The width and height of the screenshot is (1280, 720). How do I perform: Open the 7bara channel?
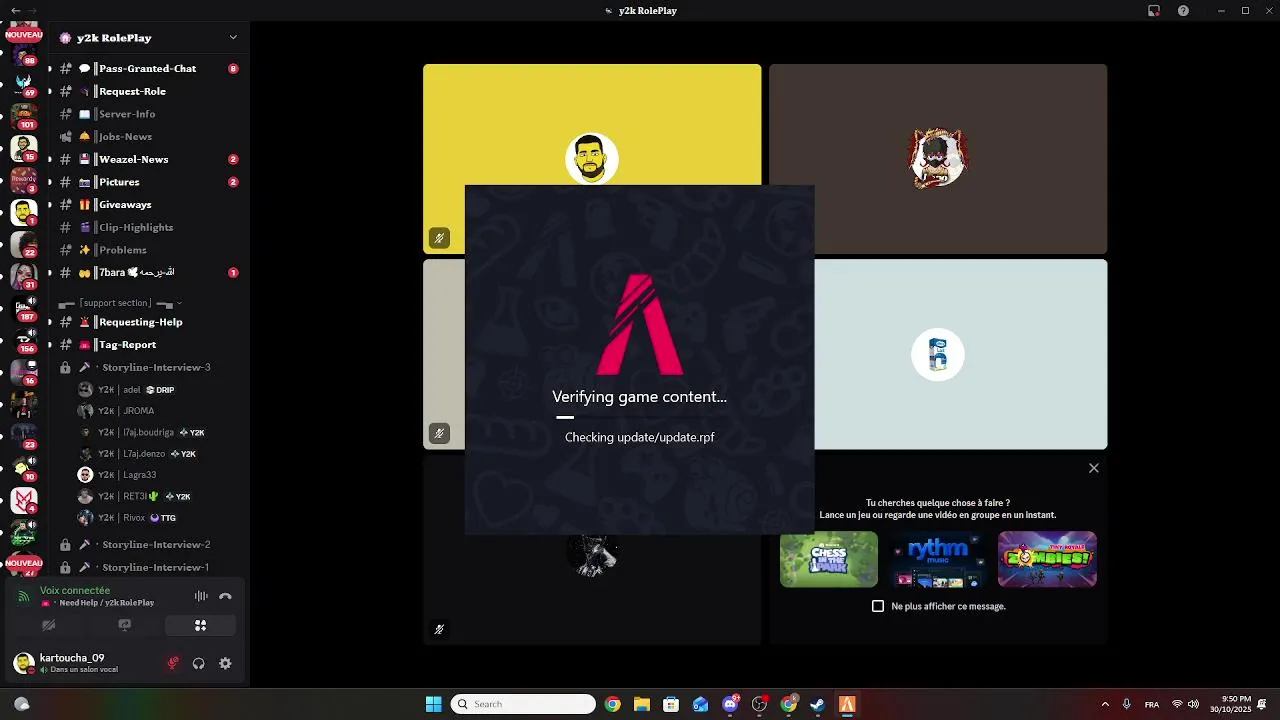point(147,272)
